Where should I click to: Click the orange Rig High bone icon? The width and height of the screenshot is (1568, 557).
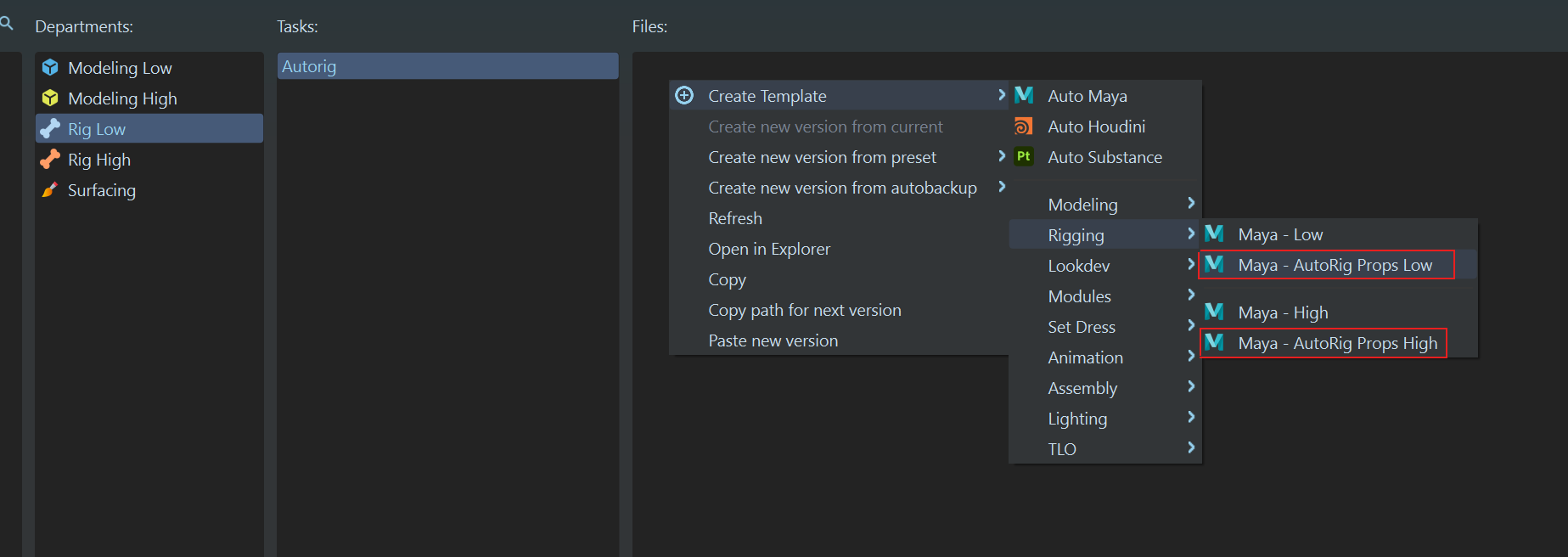[x=50, y=160]
